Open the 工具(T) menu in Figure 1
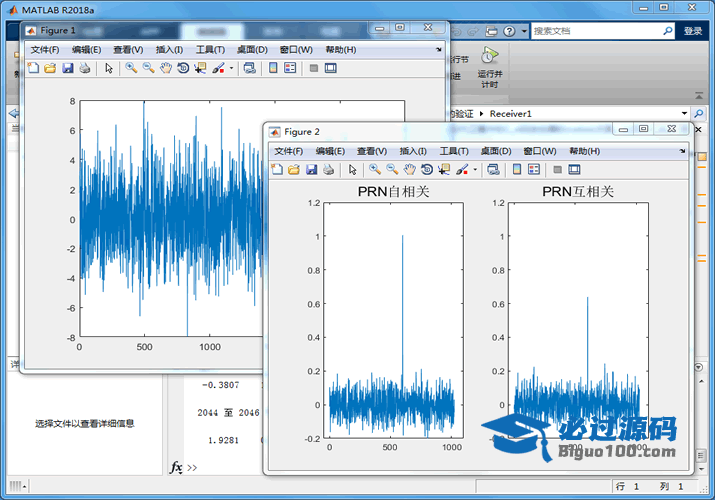The height and width of the screenshot is (500, 715). pos(210,49)
